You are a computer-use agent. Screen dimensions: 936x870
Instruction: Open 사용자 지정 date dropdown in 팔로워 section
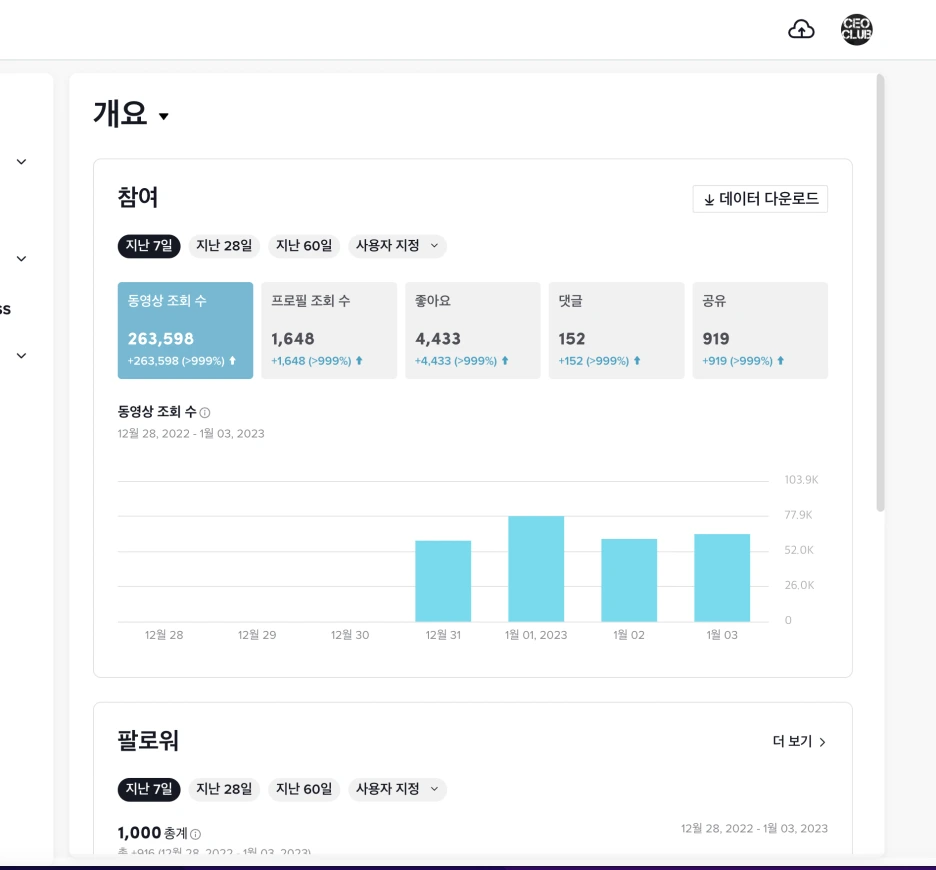(398, 789)
